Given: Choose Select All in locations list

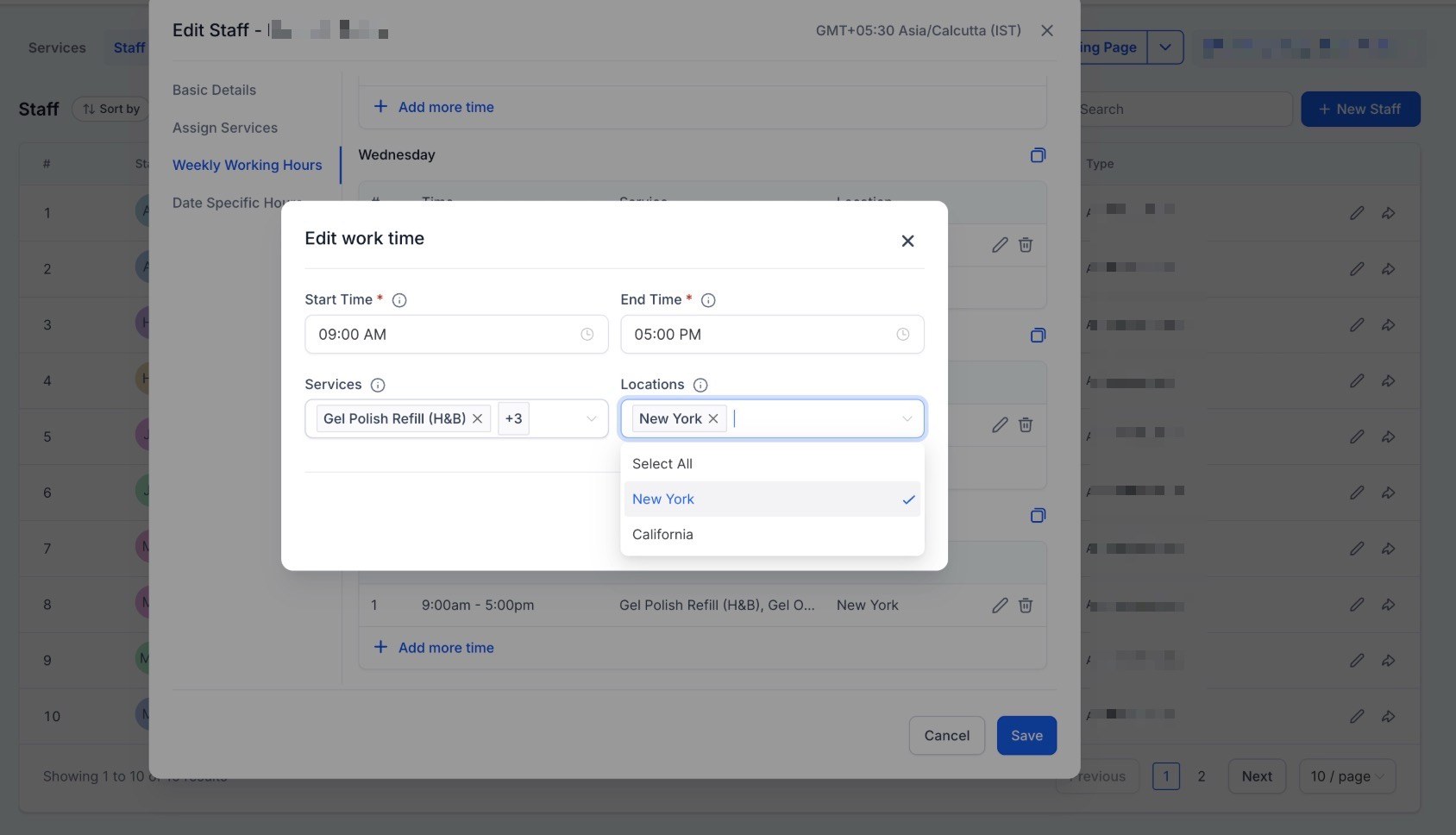Looking at the screenshot, I should pos(662,464).
